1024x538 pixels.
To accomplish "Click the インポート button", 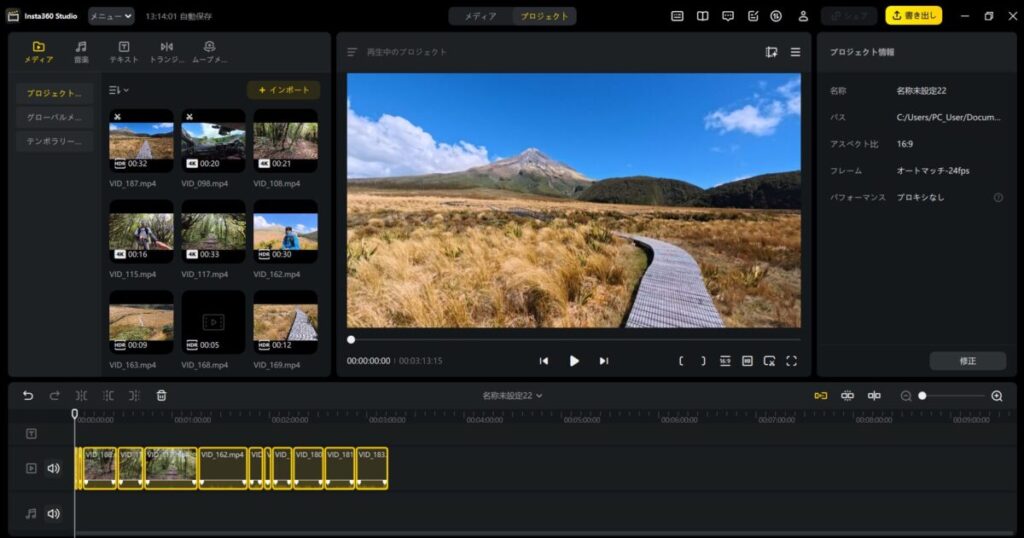I will (283, 90).
